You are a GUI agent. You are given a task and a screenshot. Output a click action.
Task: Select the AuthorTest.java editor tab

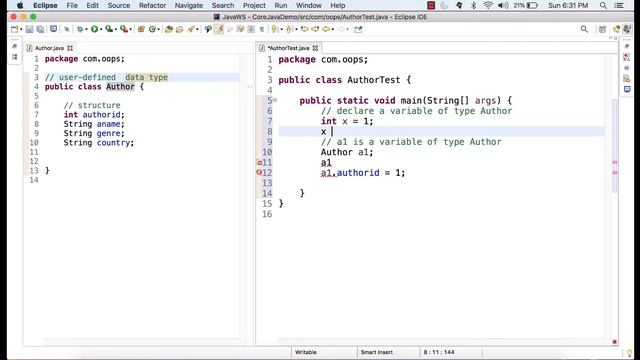288,48
